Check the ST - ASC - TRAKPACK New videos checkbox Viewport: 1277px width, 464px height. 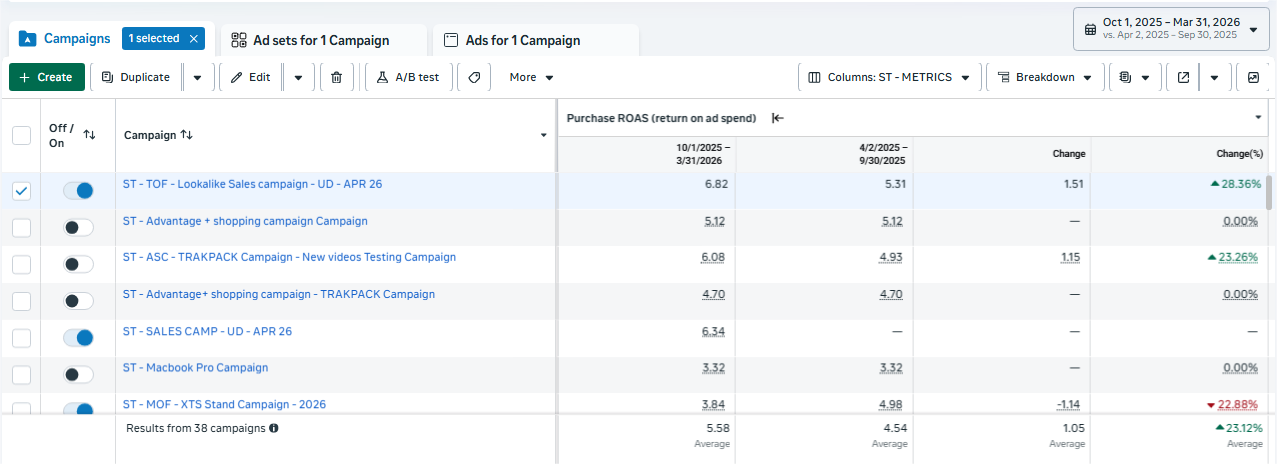tap(21, 265)
